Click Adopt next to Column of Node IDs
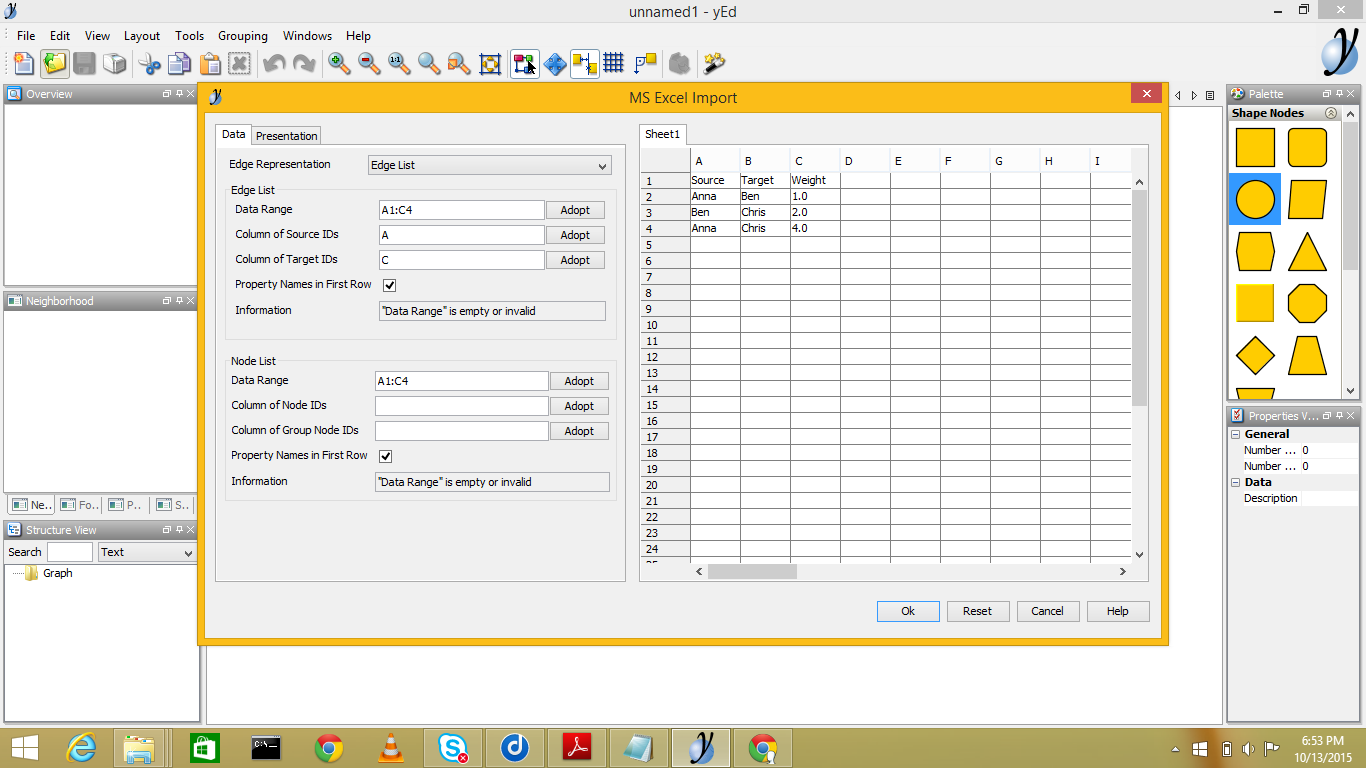Viewport: 1366px width, 768px height. [x=579, y=406]
